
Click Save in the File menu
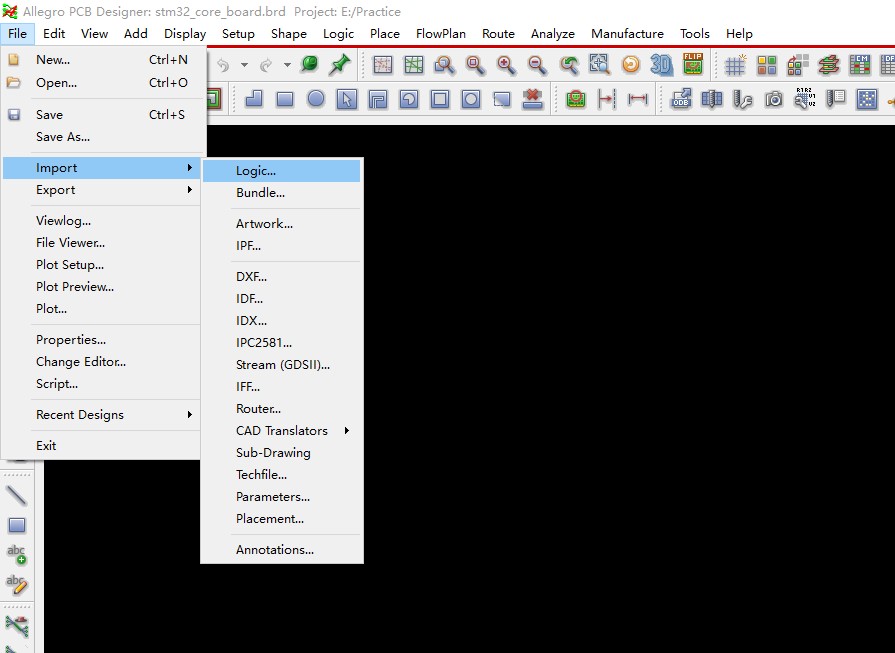pos(103,114)
